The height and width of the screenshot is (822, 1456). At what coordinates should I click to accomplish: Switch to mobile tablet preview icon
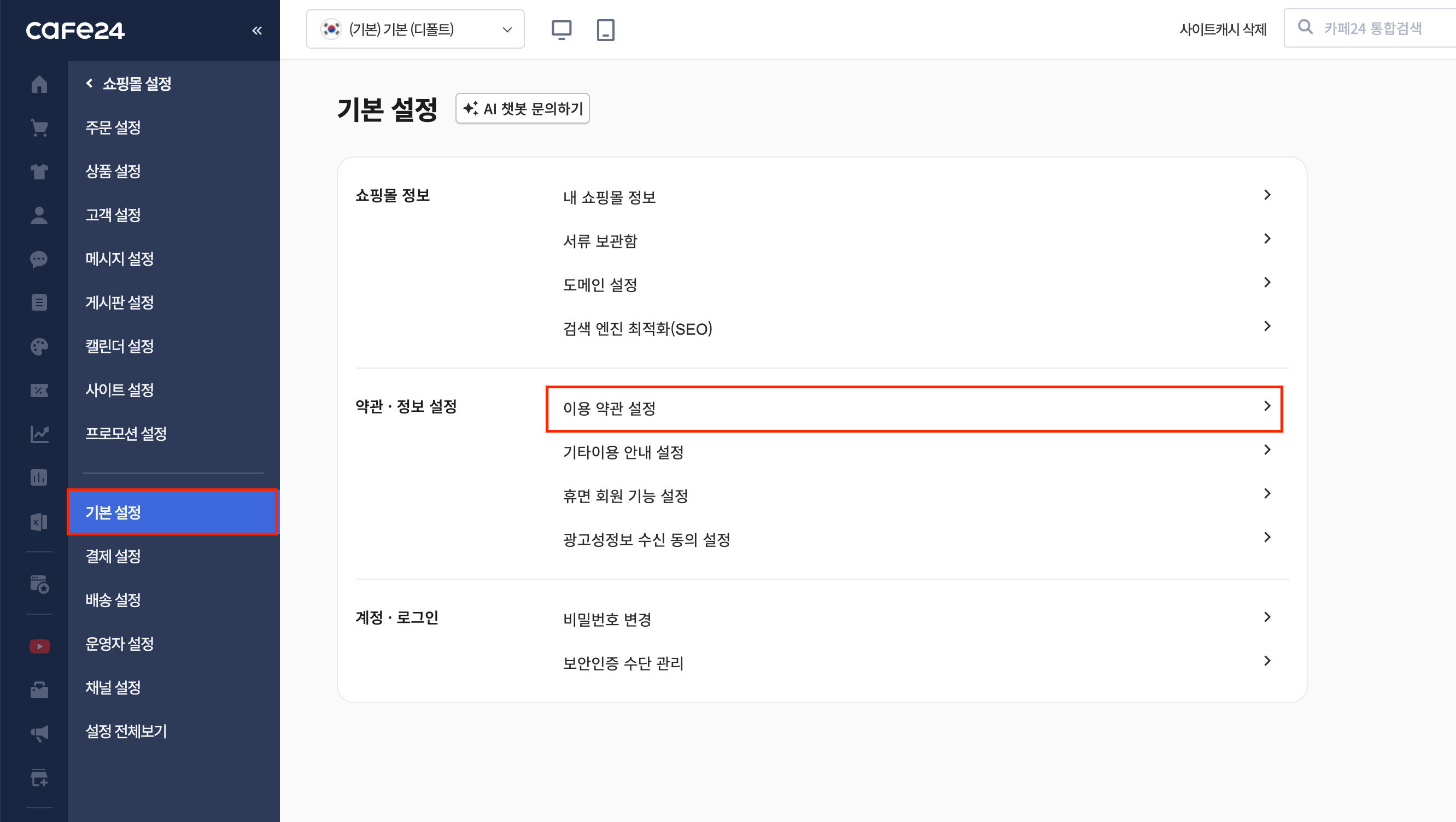[605, 30]
